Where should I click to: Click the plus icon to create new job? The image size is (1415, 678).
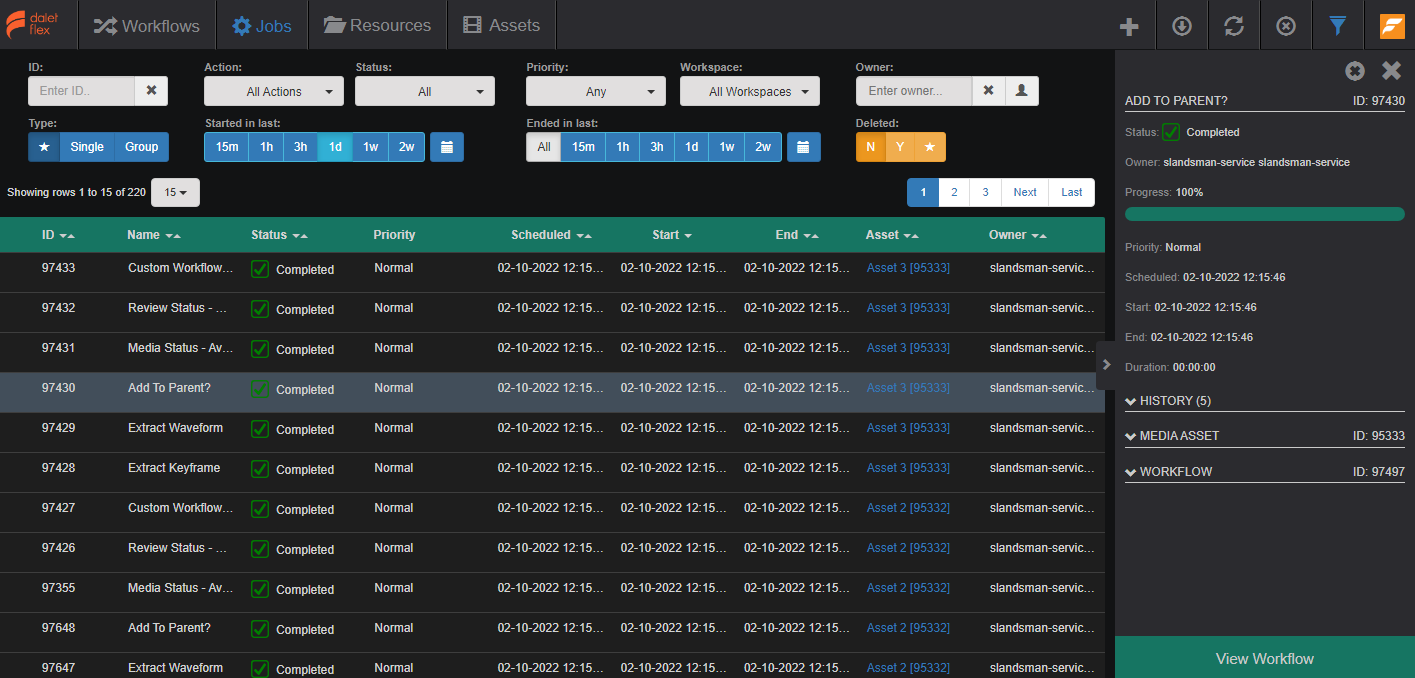pyautogui.click(x=1129, y=26)
